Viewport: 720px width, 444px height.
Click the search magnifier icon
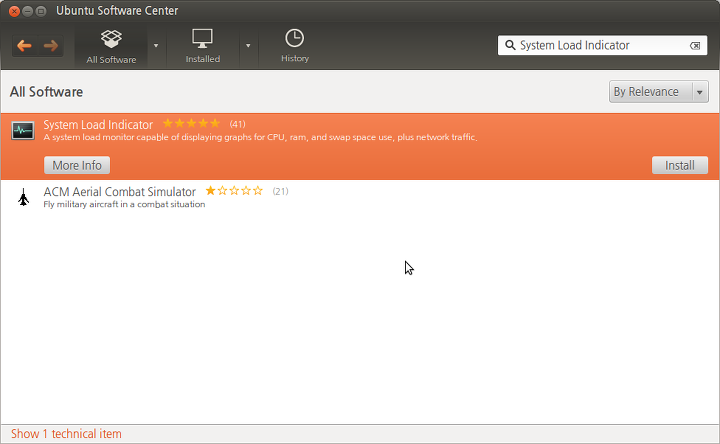point(510,45)
